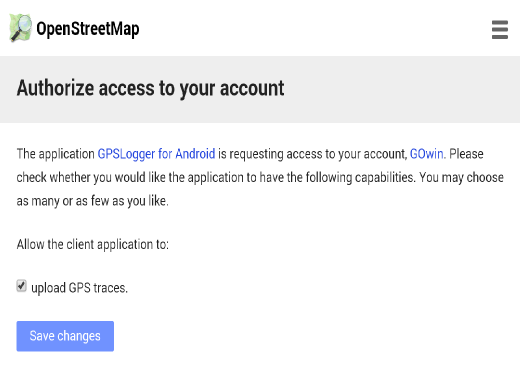View the GOwin account profile link
The height and width of the screenshot is (390, 520).
point(426,154)
